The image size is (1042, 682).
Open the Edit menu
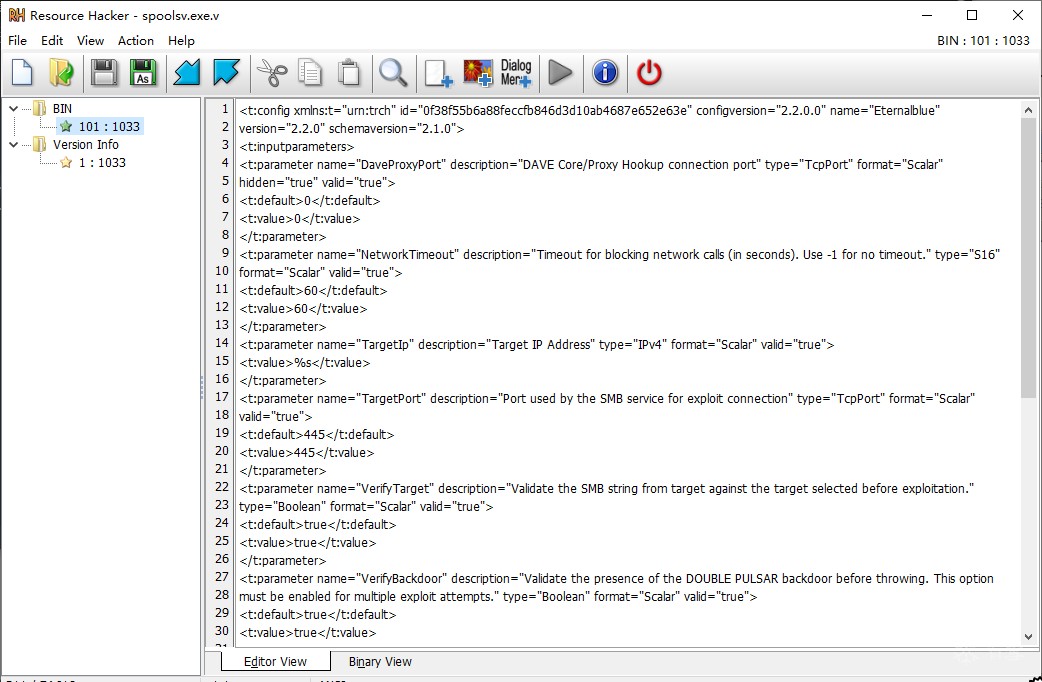point(52,41)
